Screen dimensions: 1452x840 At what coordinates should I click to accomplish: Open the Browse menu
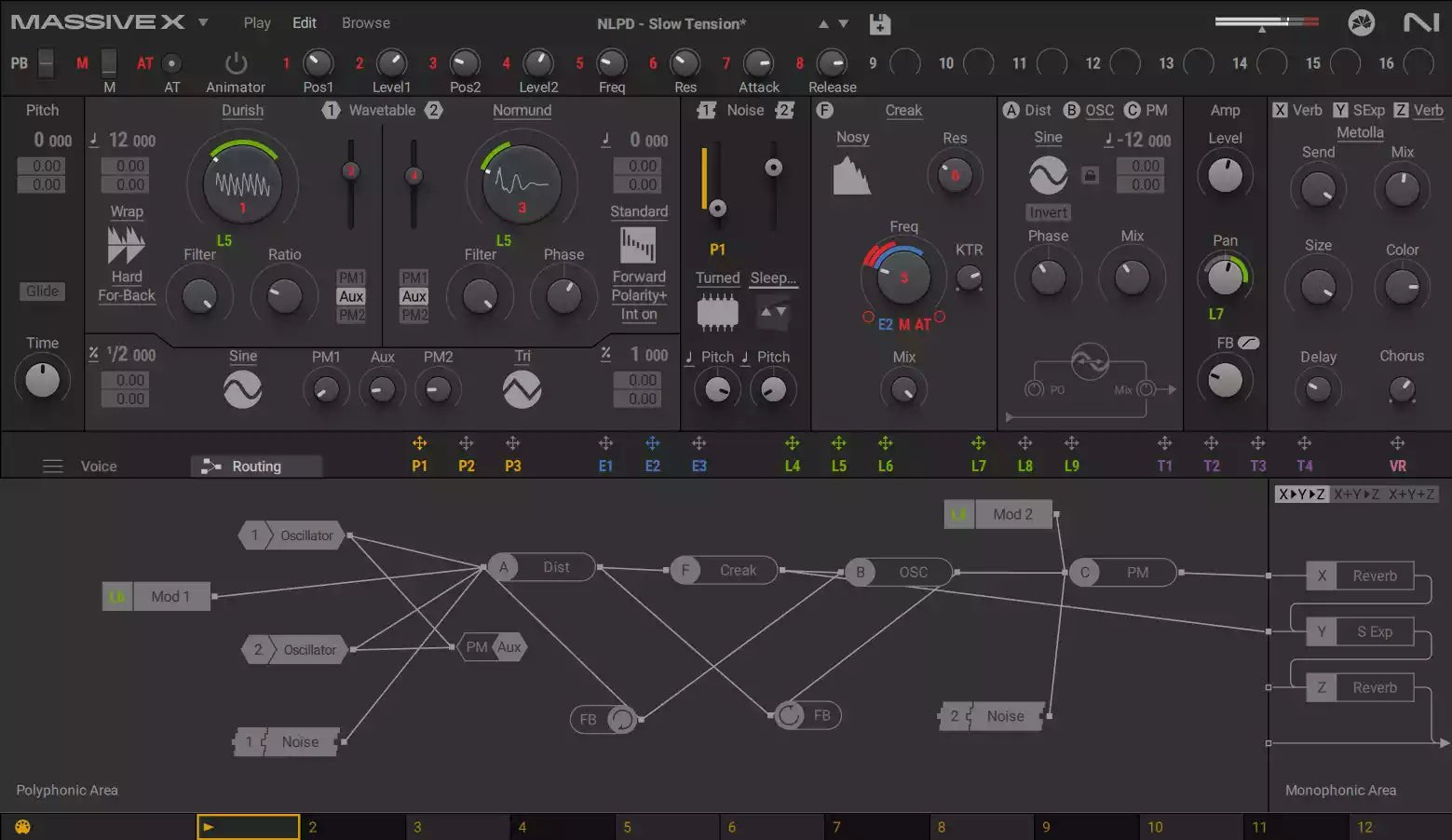(365, 22)
